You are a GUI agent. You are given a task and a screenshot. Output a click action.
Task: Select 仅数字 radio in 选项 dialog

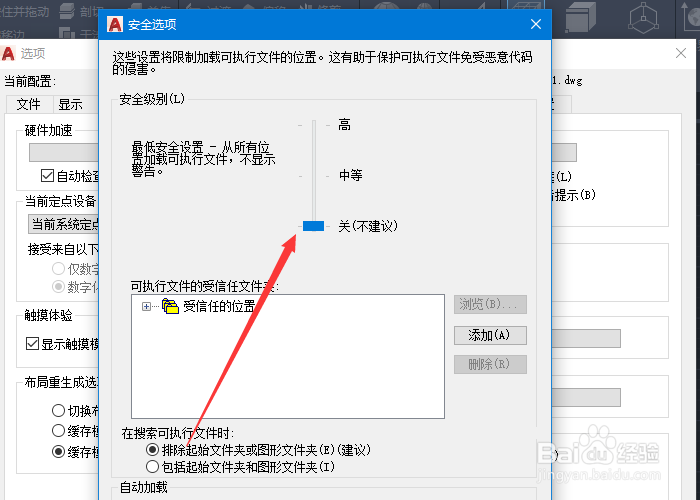tap(58, 269)
